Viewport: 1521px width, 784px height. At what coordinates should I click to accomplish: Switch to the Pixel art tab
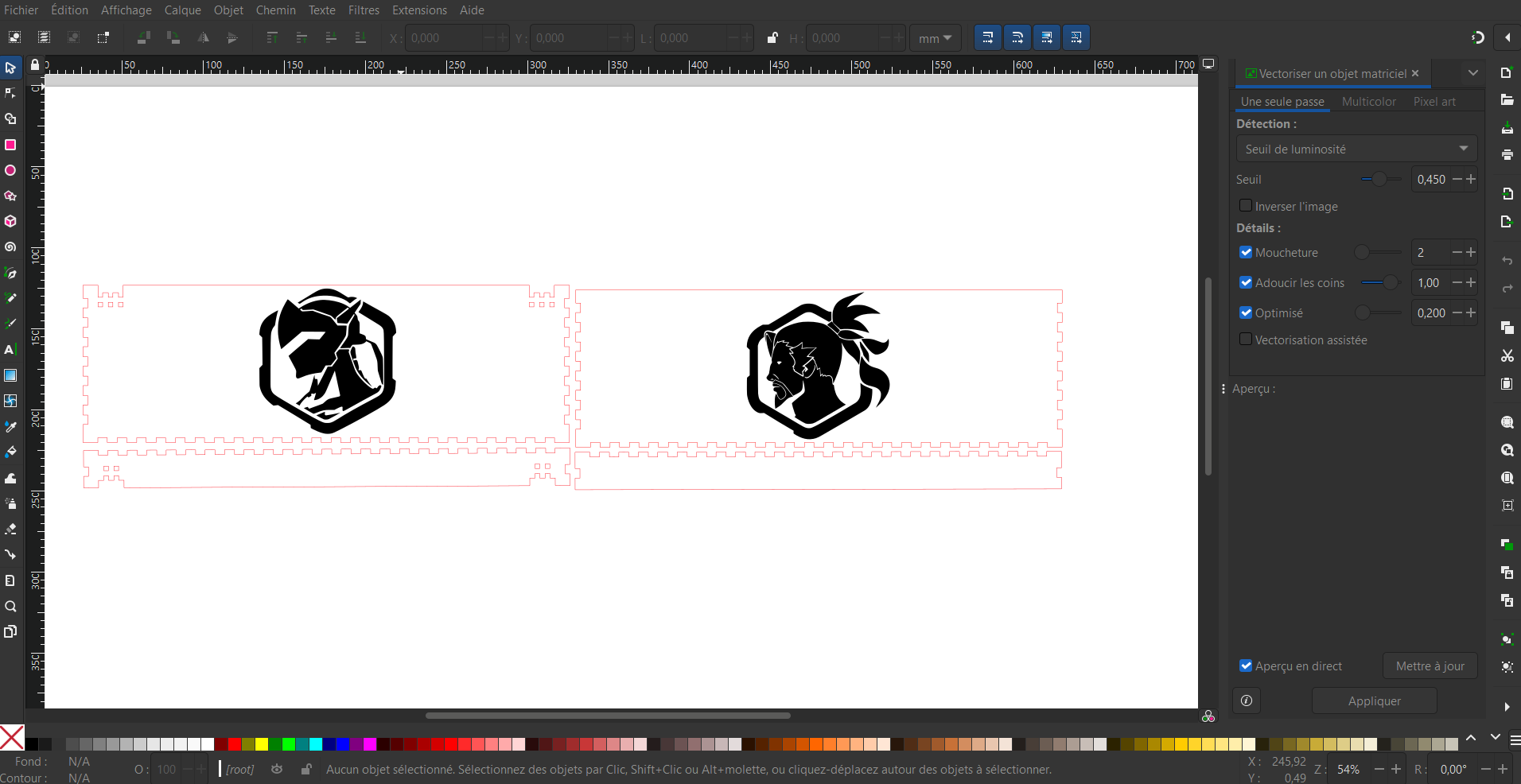[x=1434, y=101]
